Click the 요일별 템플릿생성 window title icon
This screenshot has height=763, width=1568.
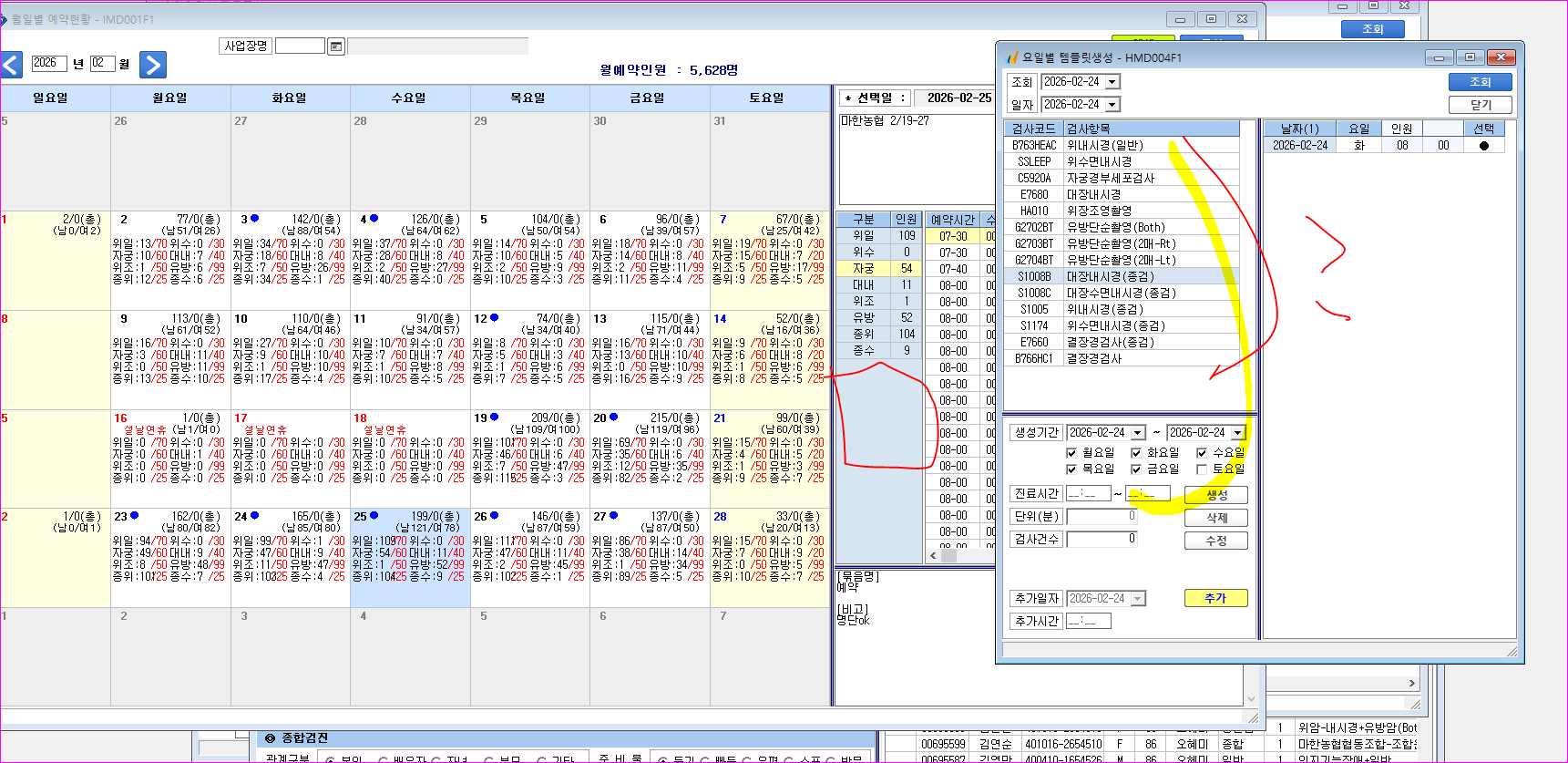click(1011, 57)
